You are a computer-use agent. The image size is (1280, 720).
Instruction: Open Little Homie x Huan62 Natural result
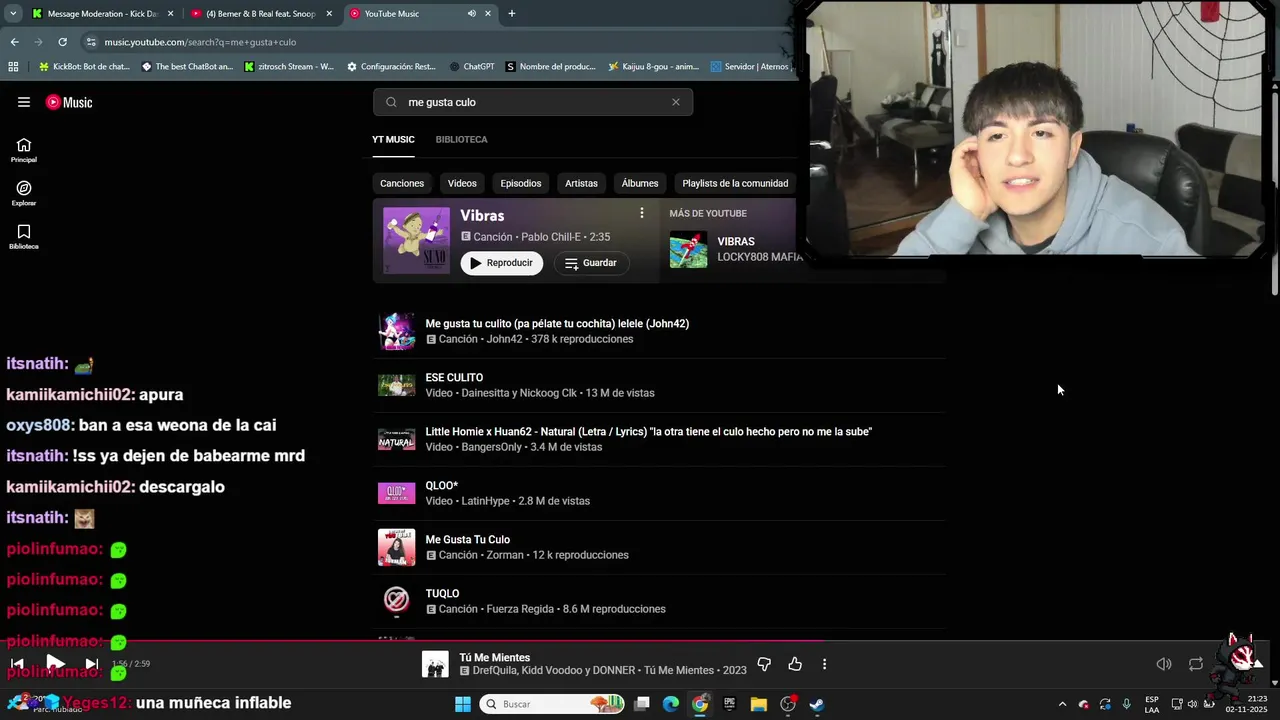660,439
